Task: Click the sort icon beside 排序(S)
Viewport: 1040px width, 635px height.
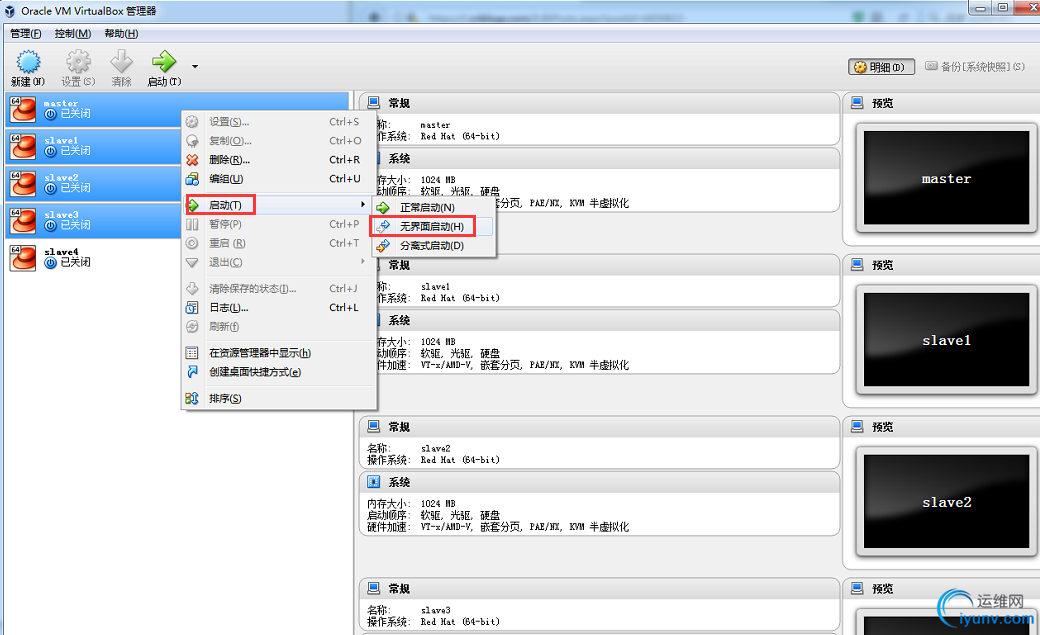Action: pyautogui.click(x=192, y=399)
